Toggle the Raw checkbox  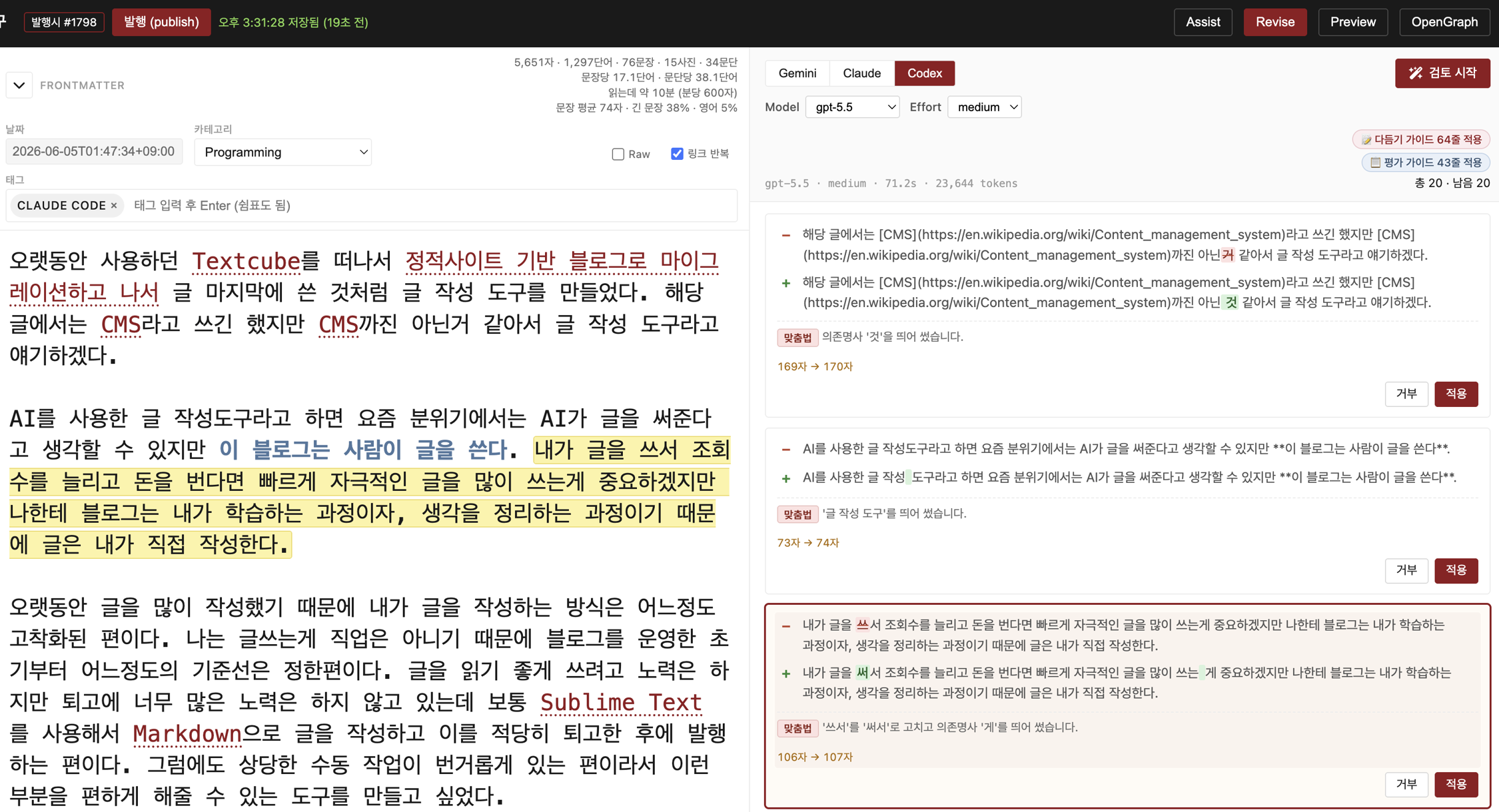tap(618, 155)
